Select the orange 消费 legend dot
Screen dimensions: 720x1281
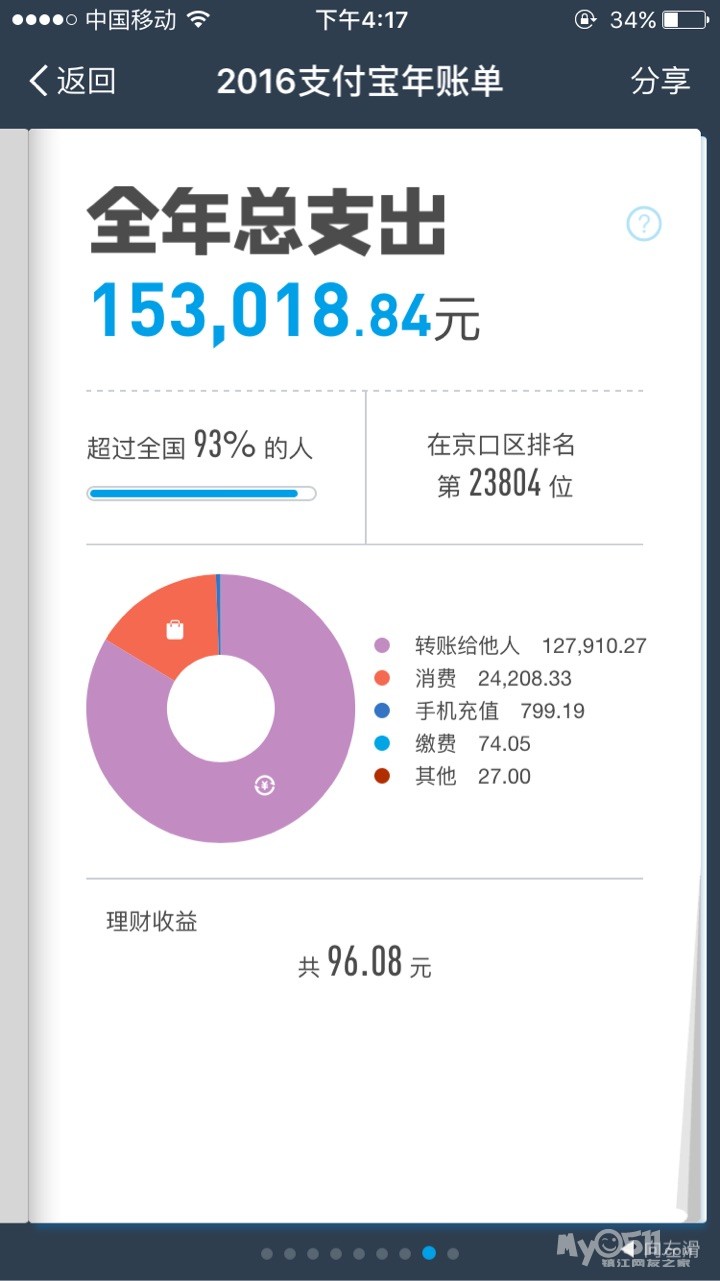tap(381, 679)
